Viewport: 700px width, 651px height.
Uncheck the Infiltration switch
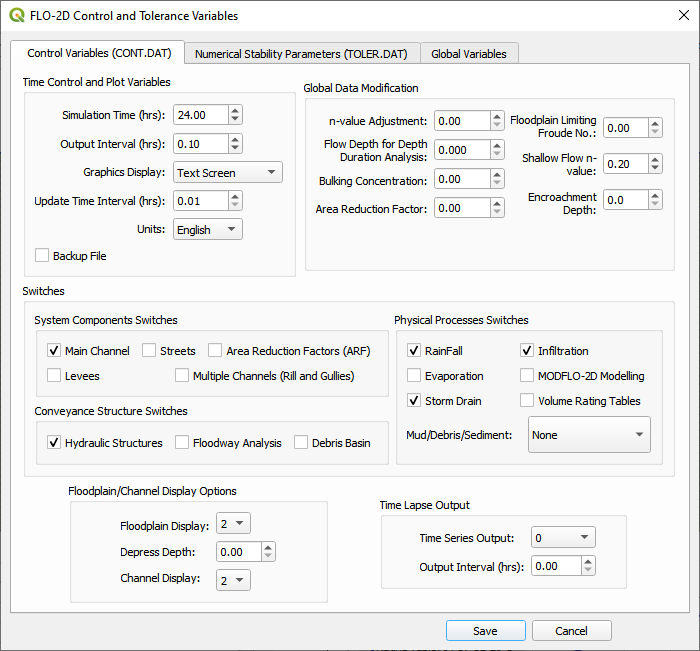(527, 351)
